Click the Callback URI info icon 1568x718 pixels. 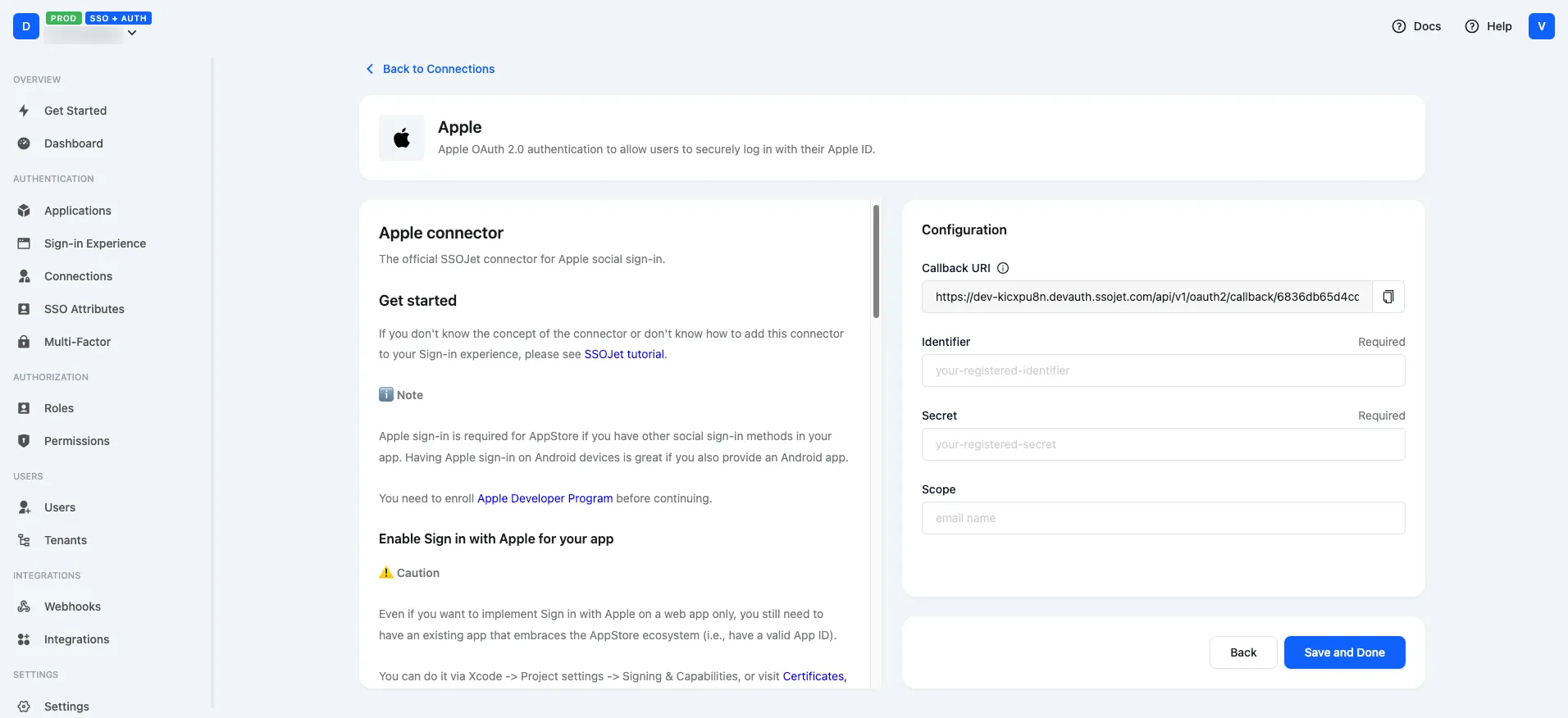pyautogui.click(x=1003, y=268)
